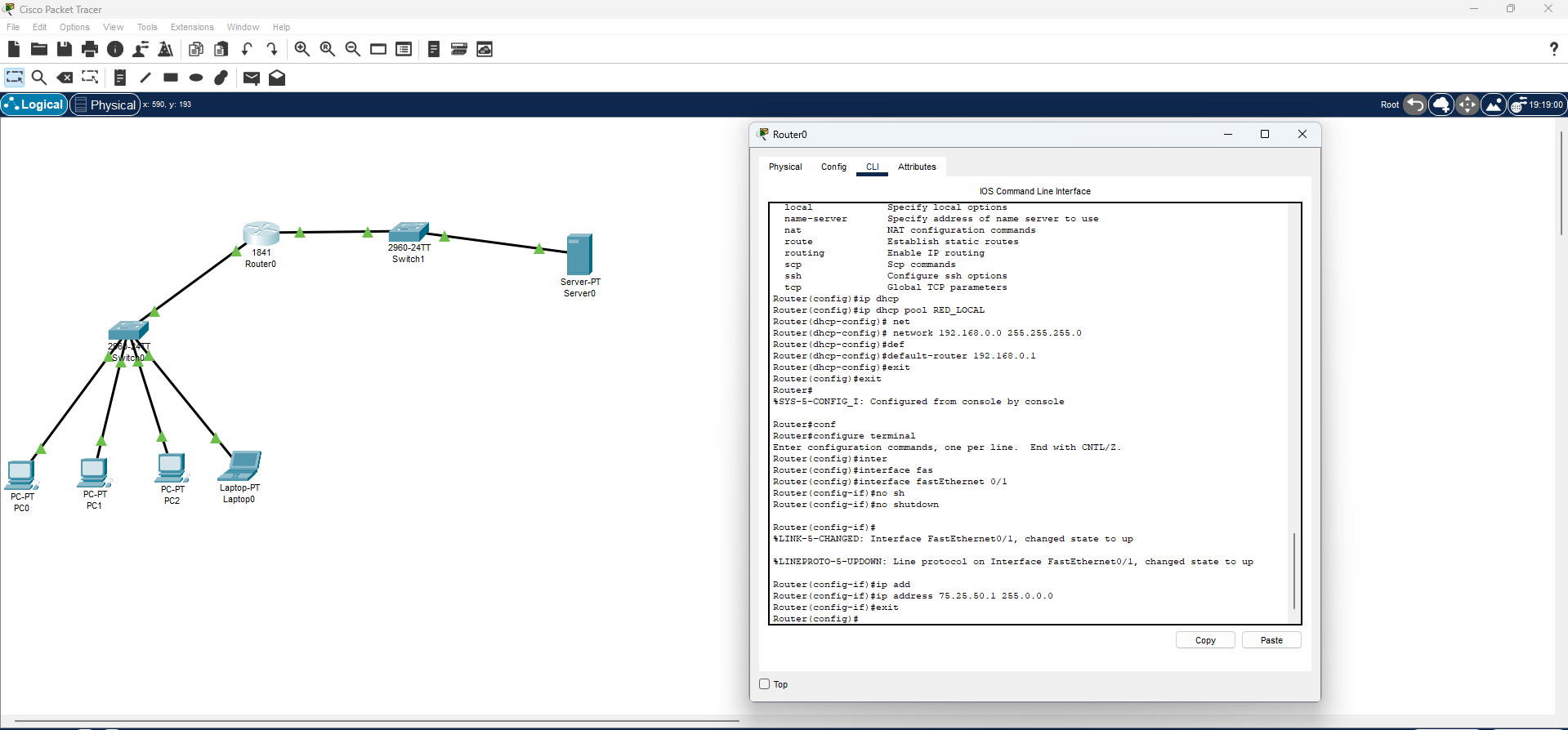Click the Print icon
This screenshot has width=1568, height=730.
90,49
